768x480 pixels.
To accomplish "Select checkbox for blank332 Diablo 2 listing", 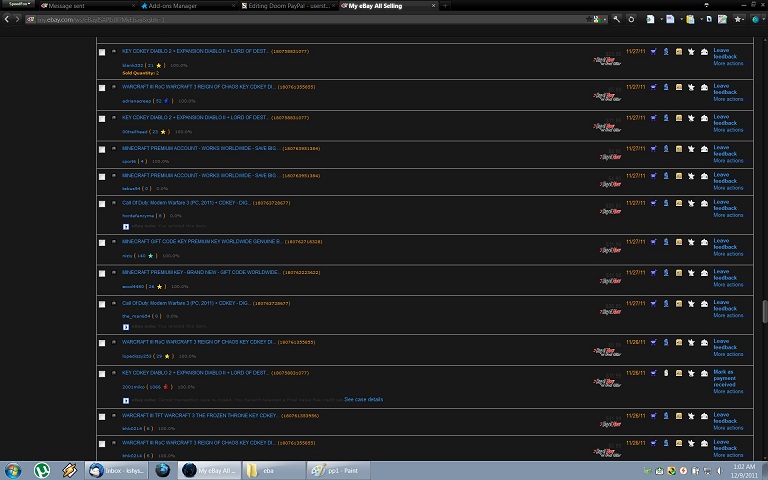I will tap(102, 52).
